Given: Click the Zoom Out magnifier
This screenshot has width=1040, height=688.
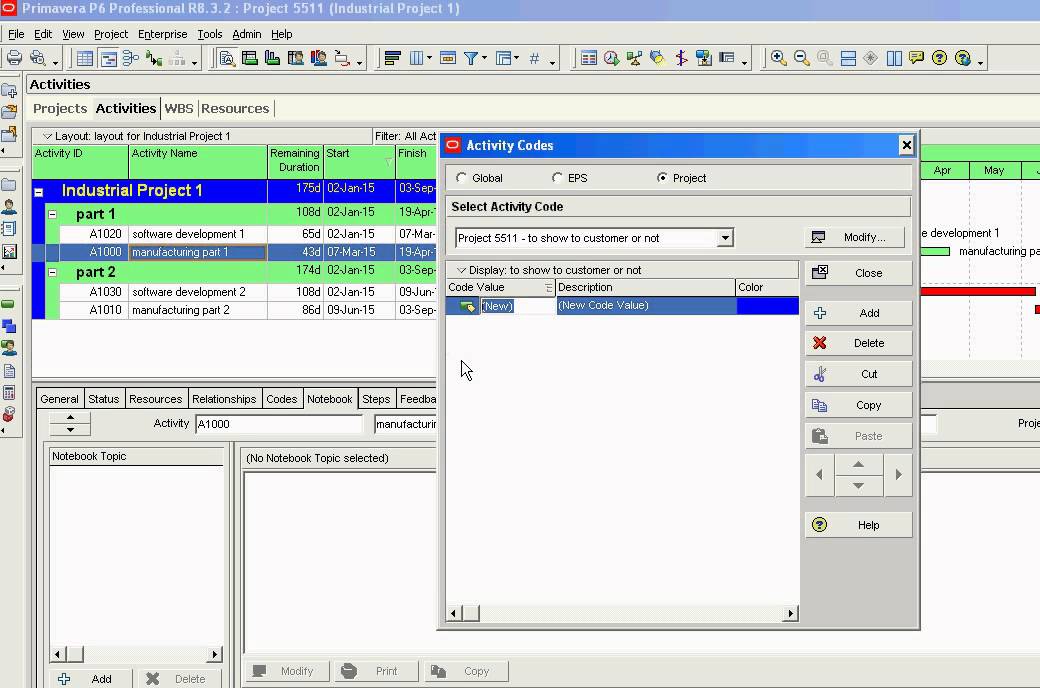Looking at the screenshot, I should (801, 58).
